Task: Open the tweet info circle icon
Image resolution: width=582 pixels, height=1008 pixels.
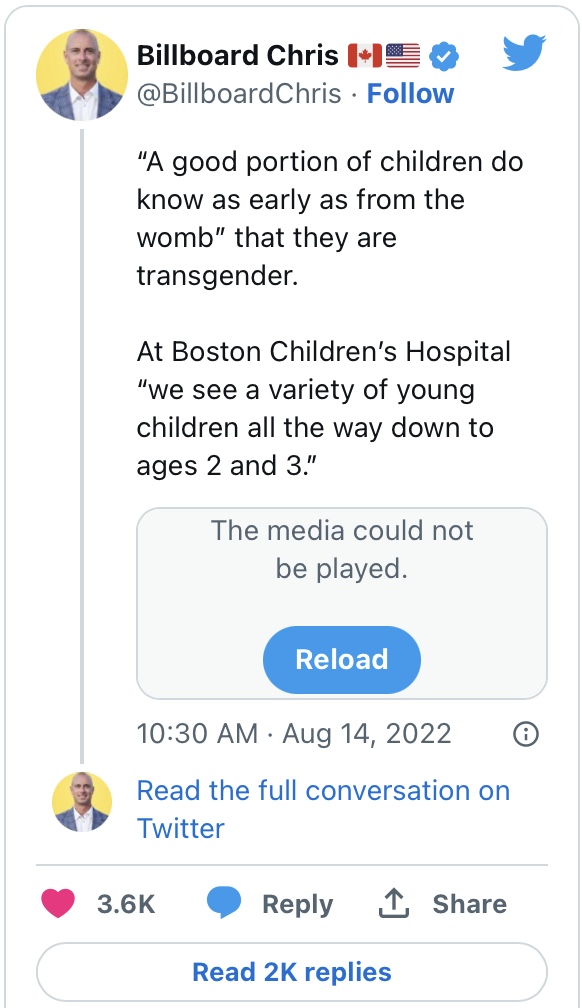Action: pyautogui.click(x=525, y=734)
